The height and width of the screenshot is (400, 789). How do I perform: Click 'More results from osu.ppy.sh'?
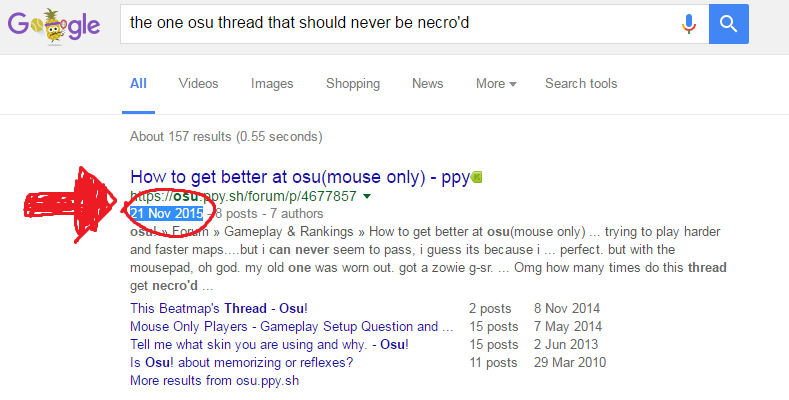point(214,380)
